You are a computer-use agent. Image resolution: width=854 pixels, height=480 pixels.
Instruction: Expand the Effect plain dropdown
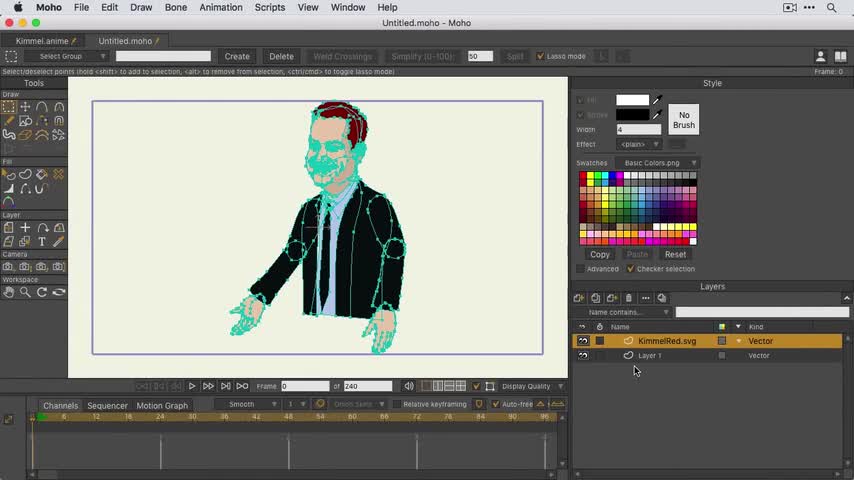pyautogui.click(x=639, y=144)
